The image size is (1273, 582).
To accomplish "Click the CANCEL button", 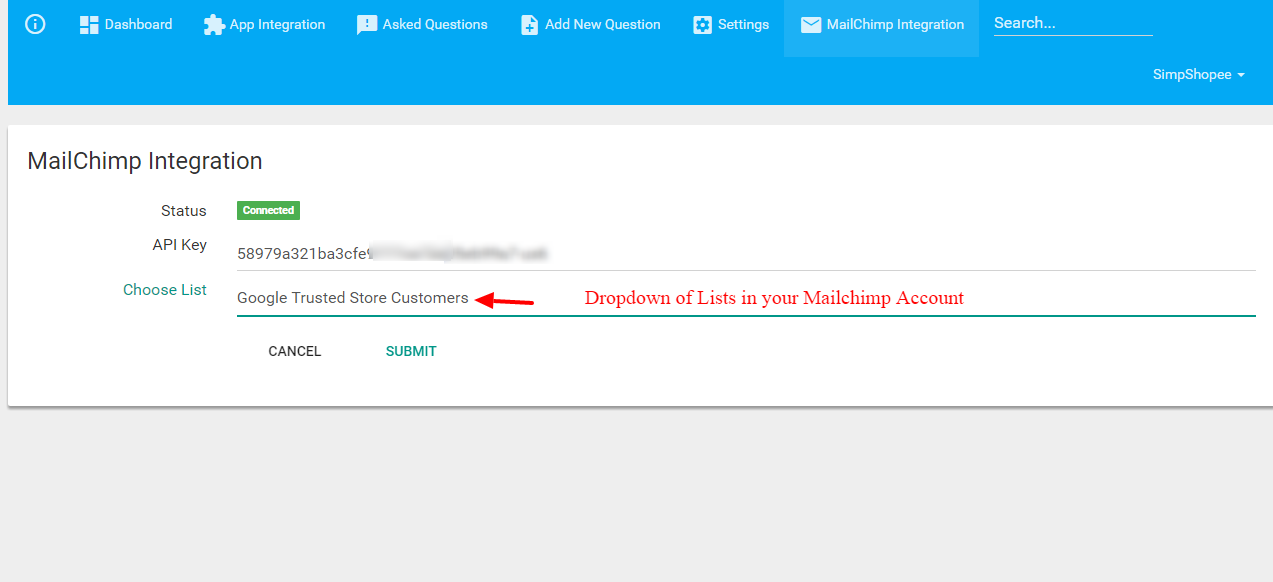I will [x=295, y=351].
